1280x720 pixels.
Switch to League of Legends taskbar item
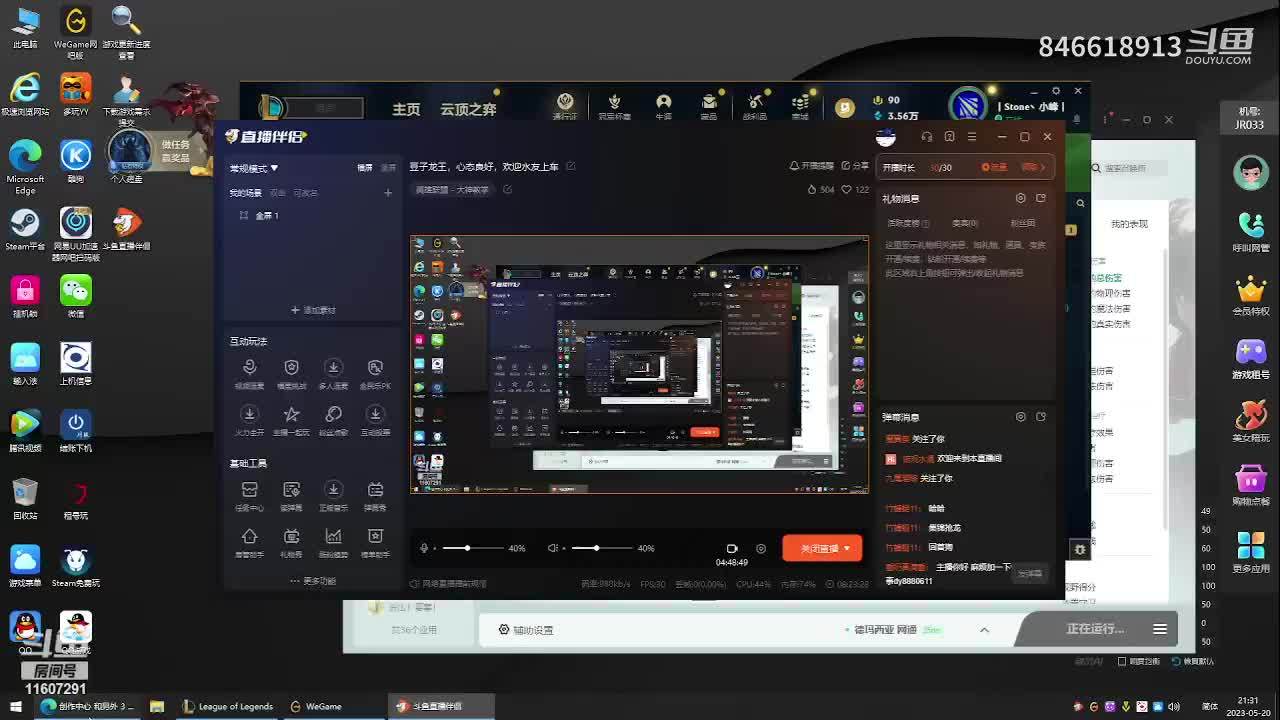227,706
